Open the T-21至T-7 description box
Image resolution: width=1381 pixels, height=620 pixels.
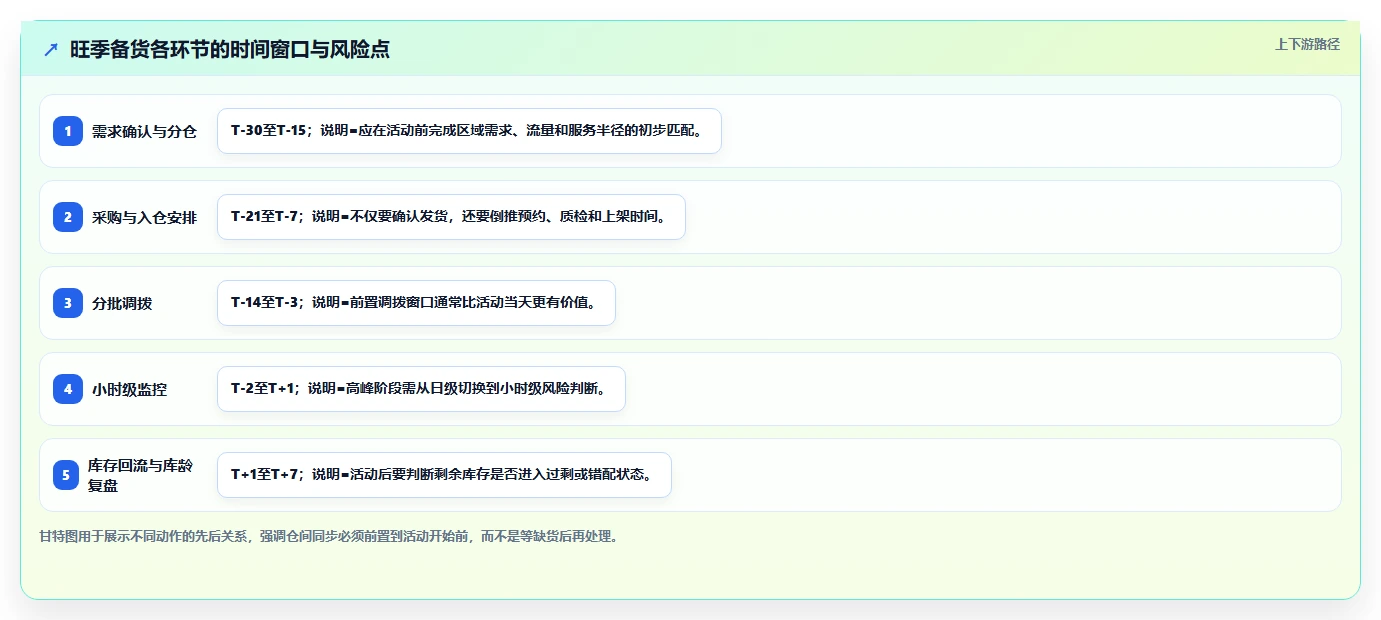[451, 217]
